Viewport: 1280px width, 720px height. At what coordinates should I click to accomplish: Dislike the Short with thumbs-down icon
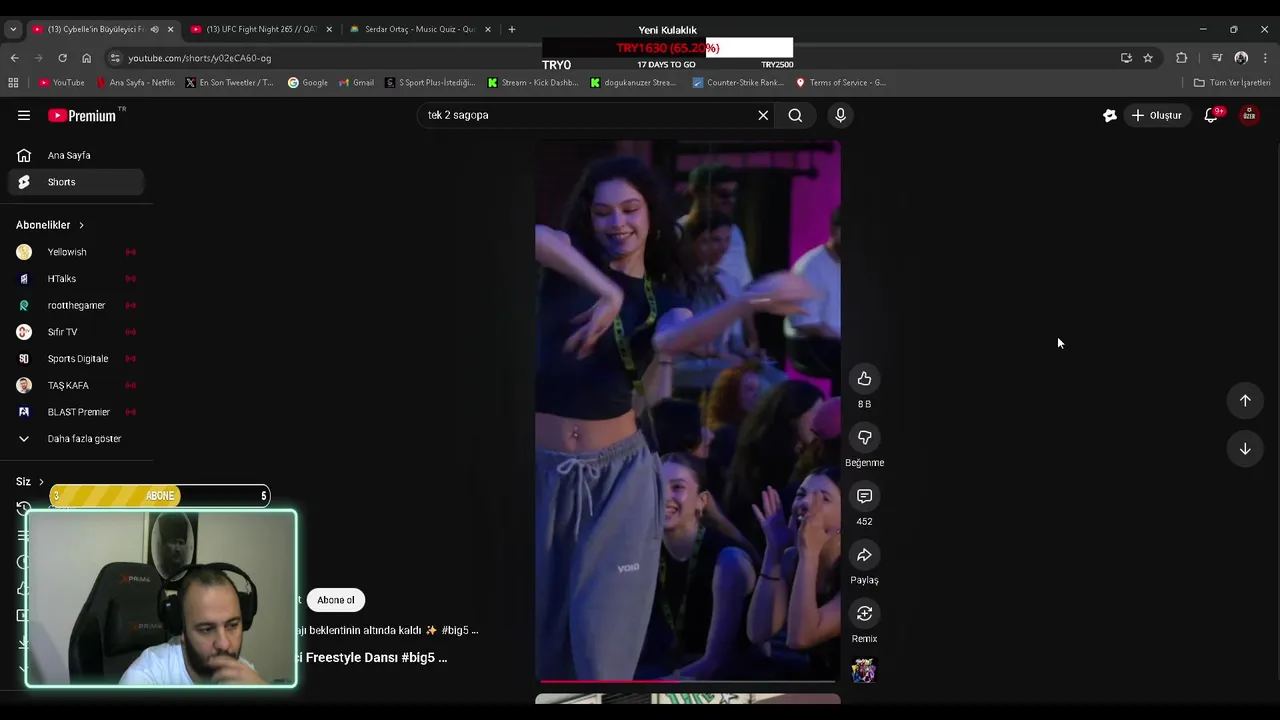(x=864, y=437)
